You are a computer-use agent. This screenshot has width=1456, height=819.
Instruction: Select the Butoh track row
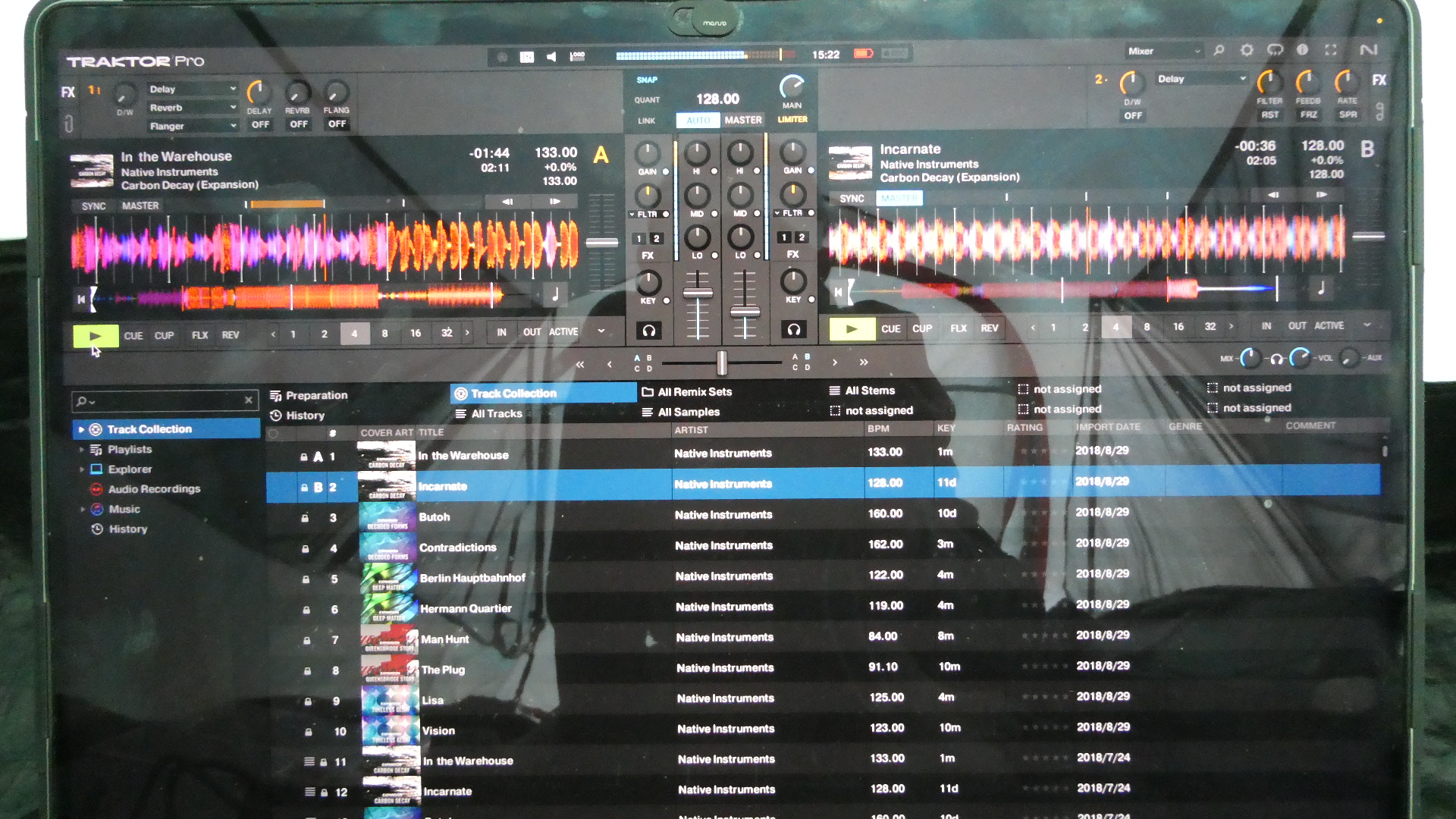tap(824, 516)
